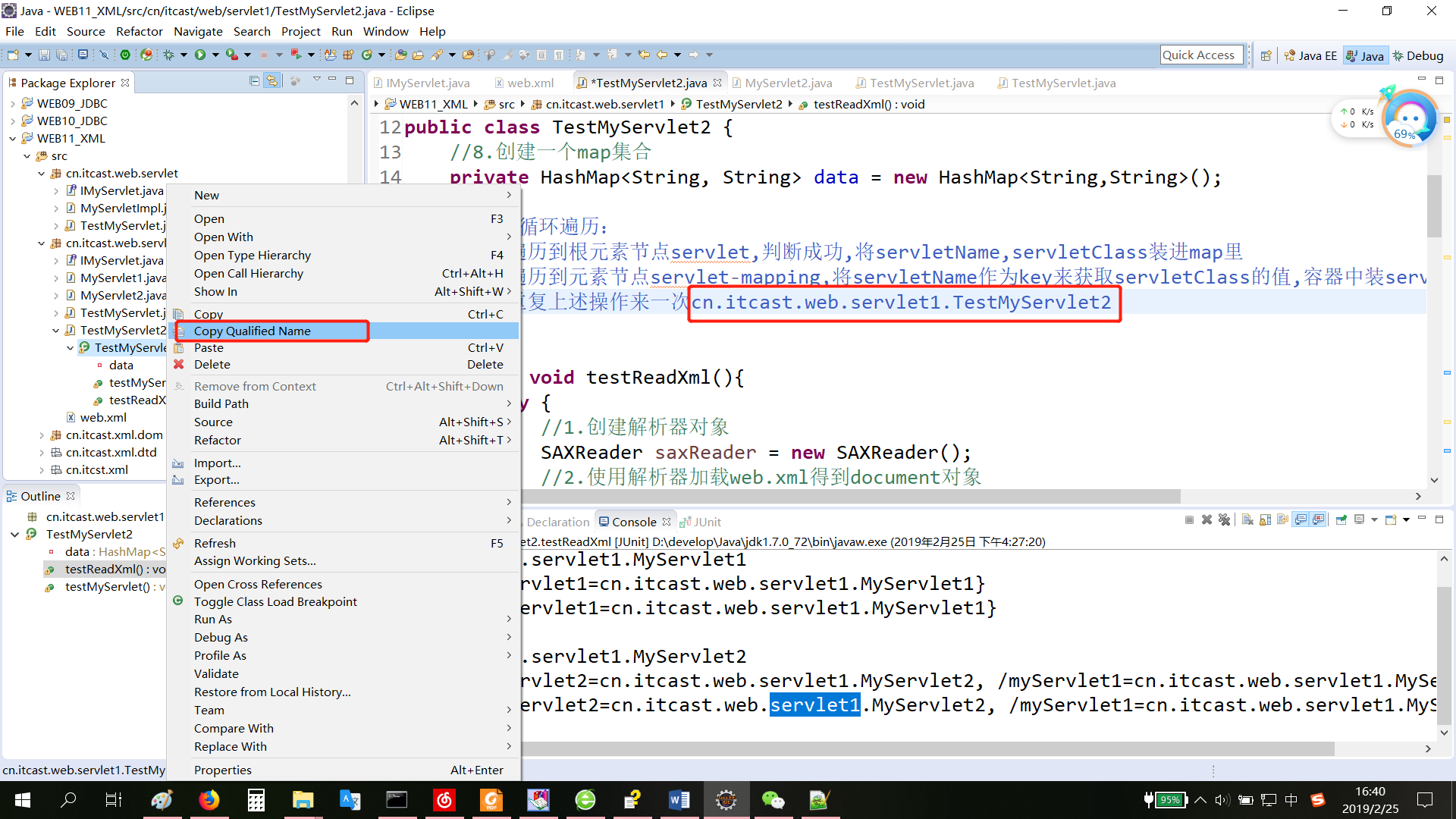Click console horizontal scrollbar thumb

click(927, 748)
